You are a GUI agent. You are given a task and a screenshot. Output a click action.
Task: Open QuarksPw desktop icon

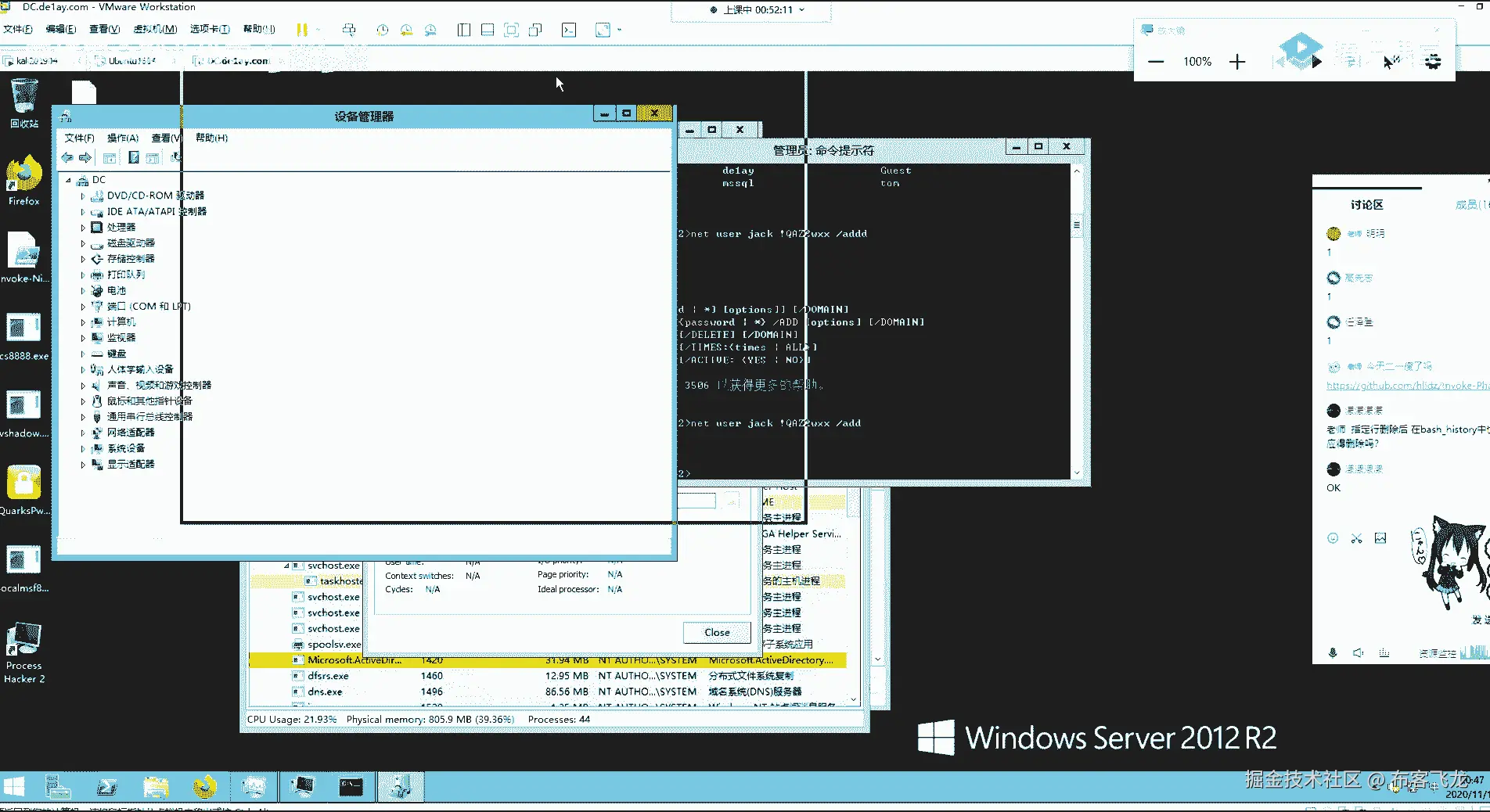point(24,490)
